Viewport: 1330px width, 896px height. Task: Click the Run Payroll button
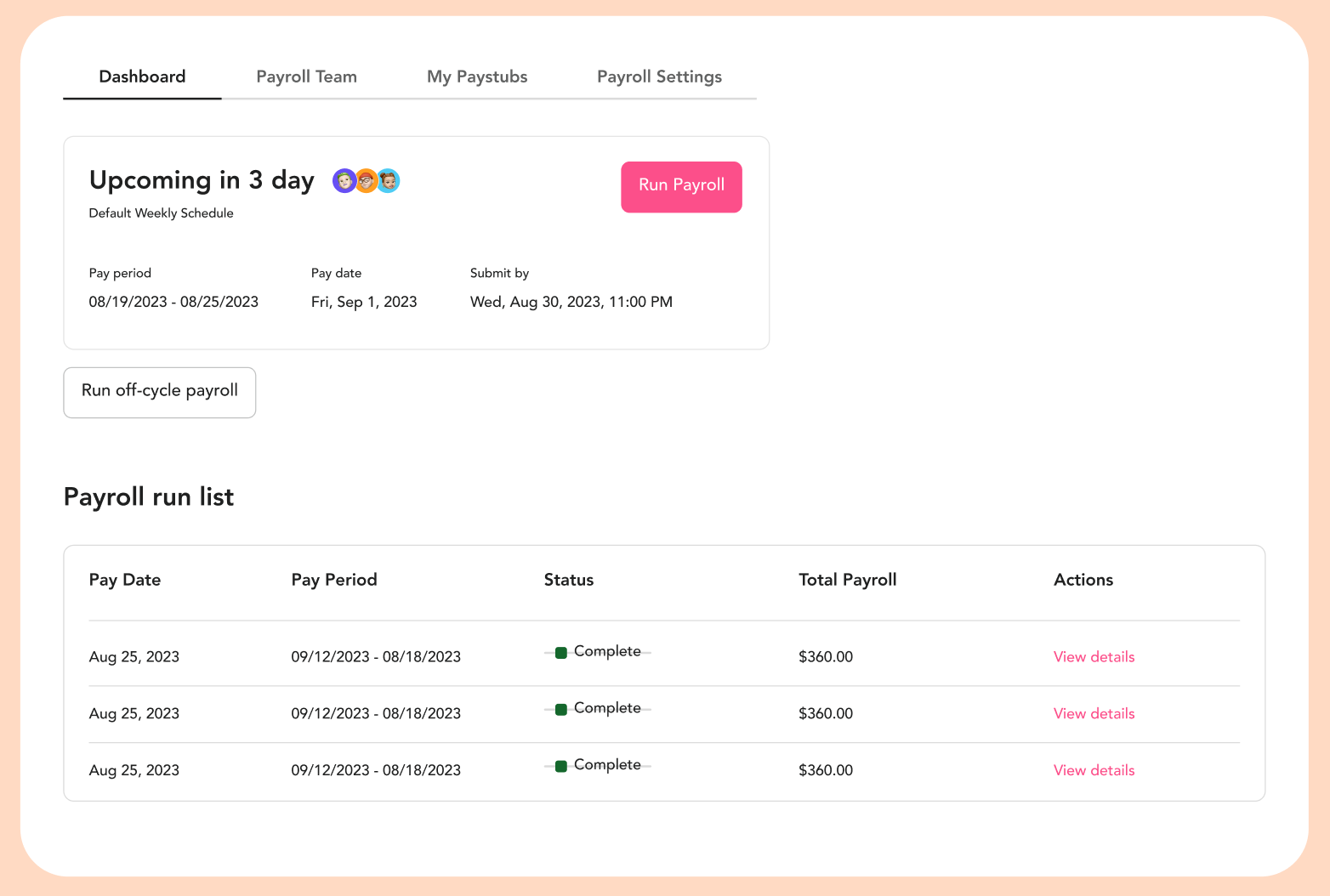pos(681,186)
